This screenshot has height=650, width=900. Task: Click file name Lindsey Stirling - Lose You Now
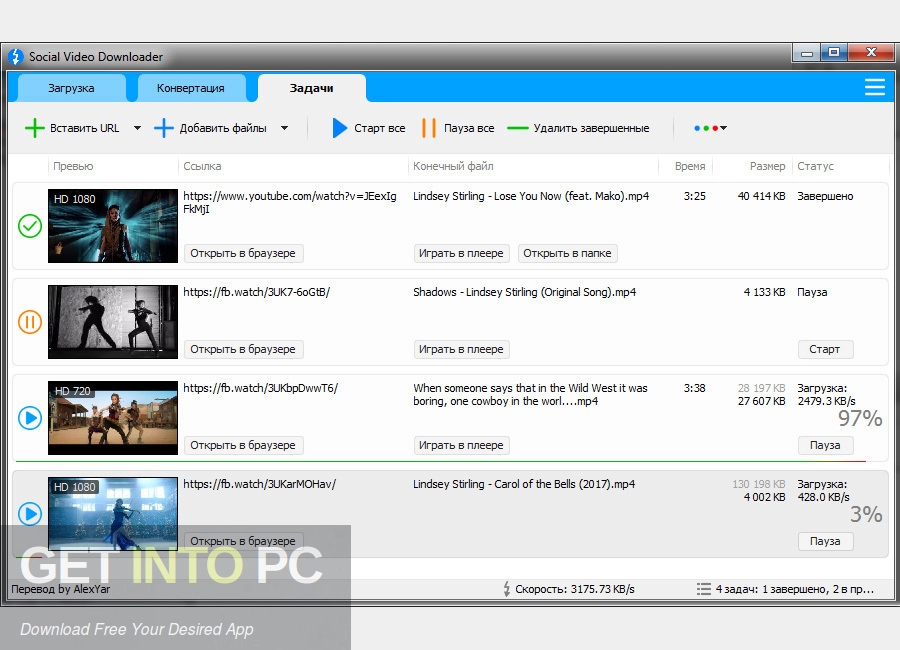coord(531,196)
